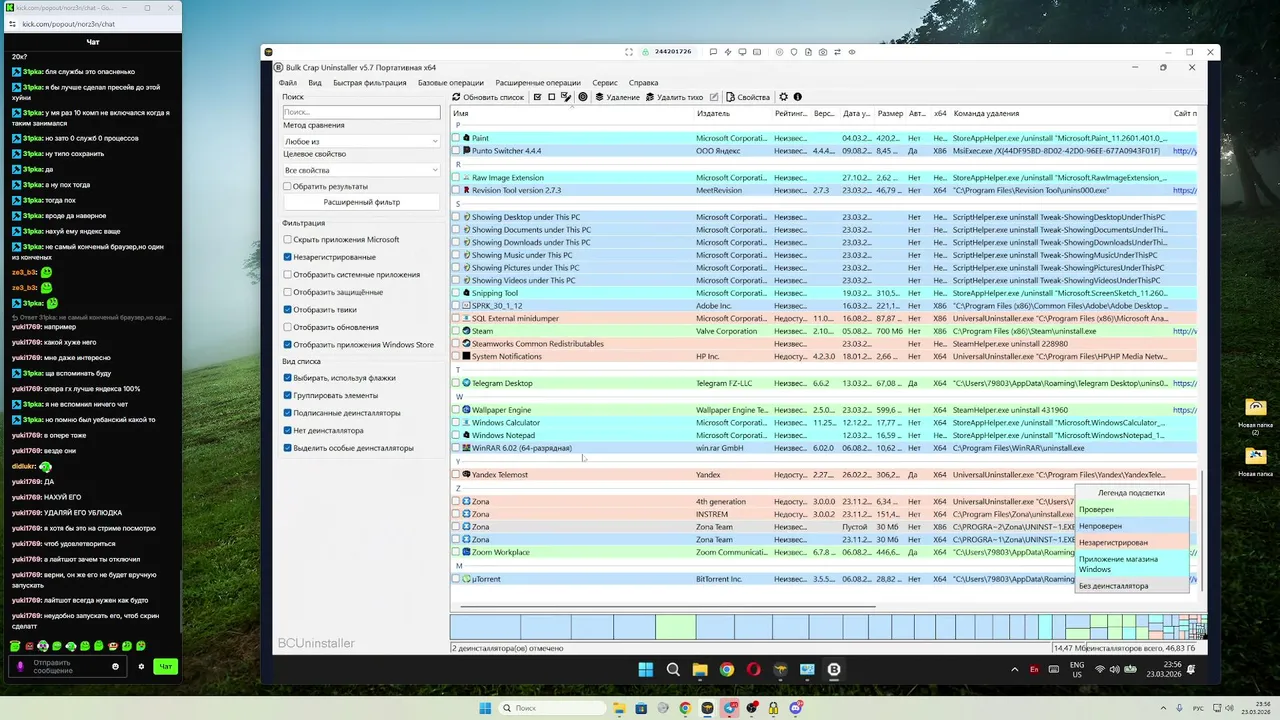Sort by Размер column header

(x=890, y=114)
